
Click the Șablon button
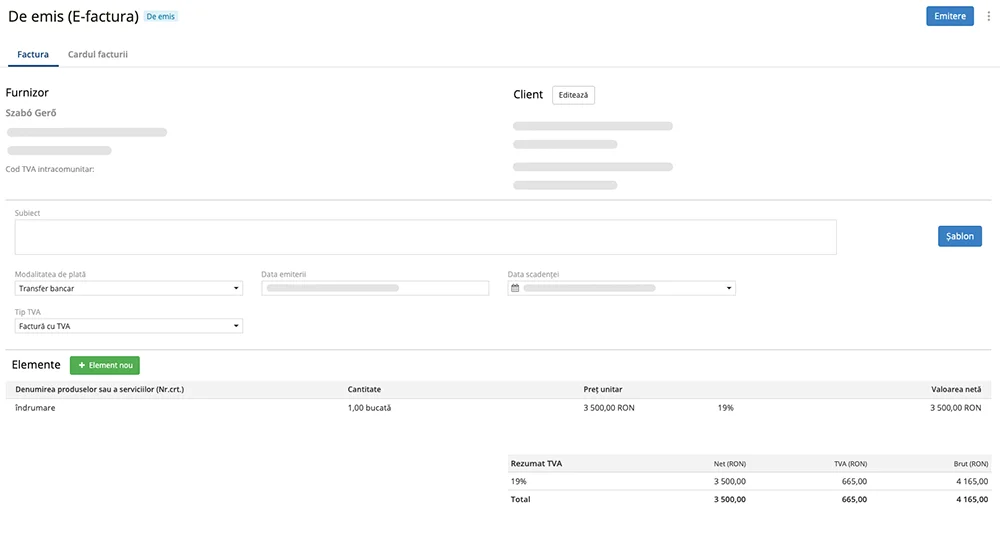[x=959, y=237]
